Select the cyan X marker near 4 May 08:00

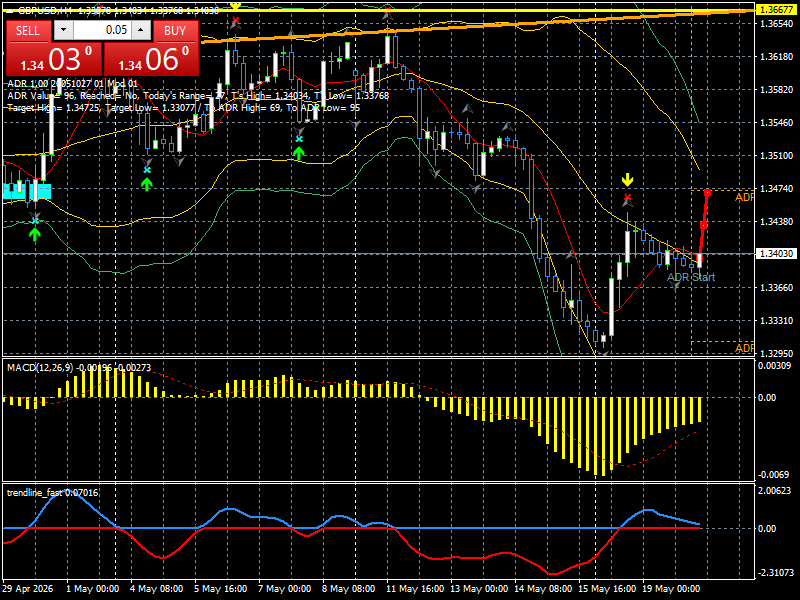point(147,170)
